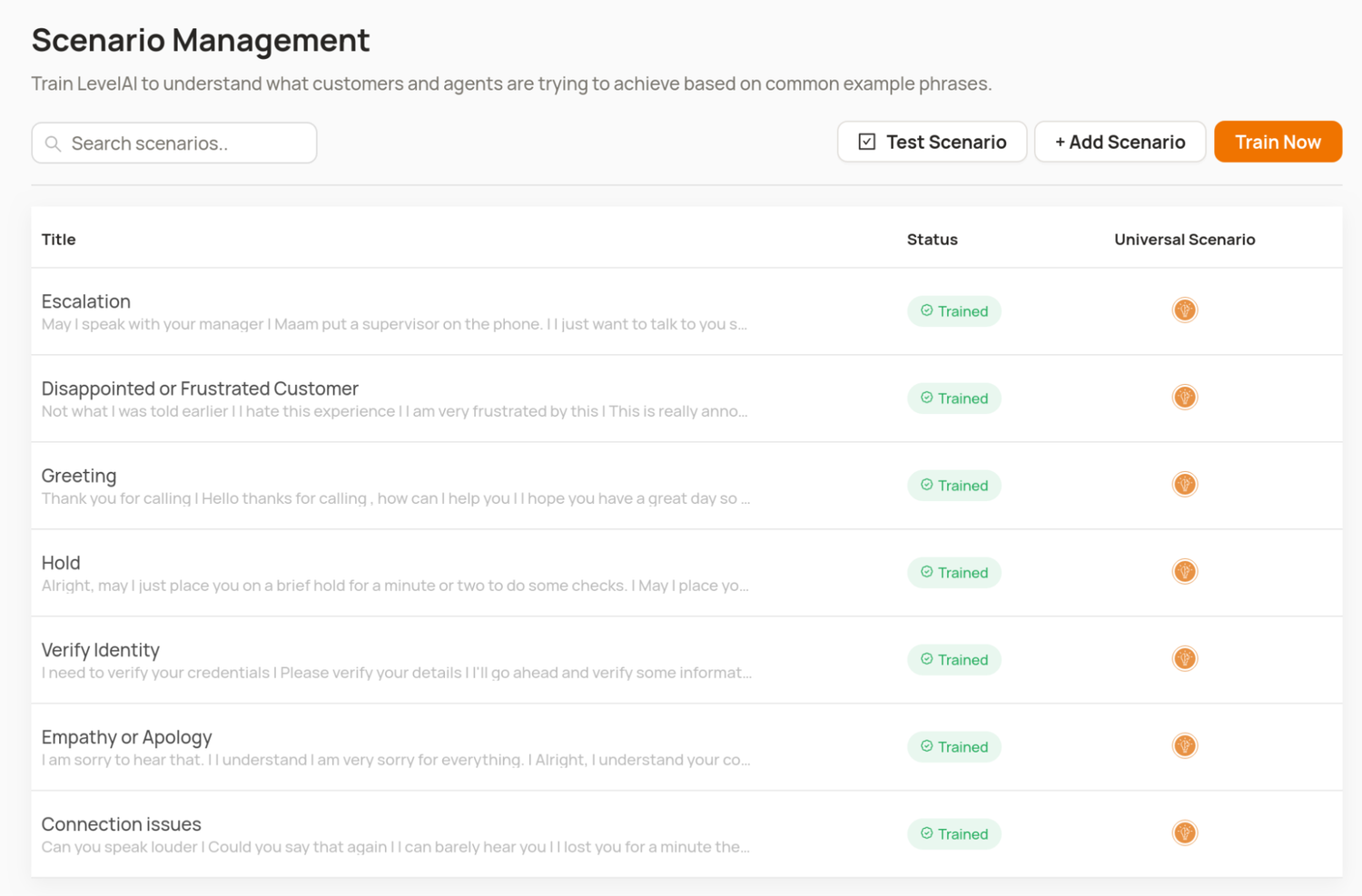Open the Escalation scenario title

click(x=86, y=301)
